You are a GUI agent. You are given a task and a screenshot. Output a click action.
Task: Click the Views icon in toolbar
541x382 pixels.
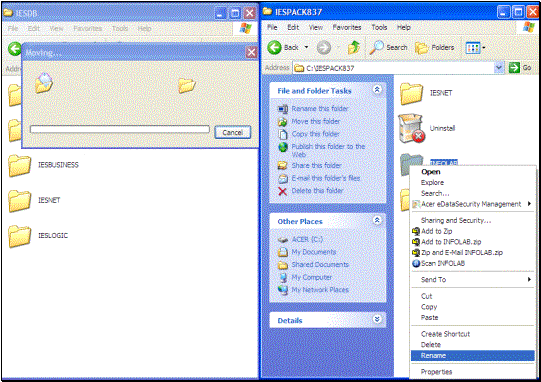[473, 48]
